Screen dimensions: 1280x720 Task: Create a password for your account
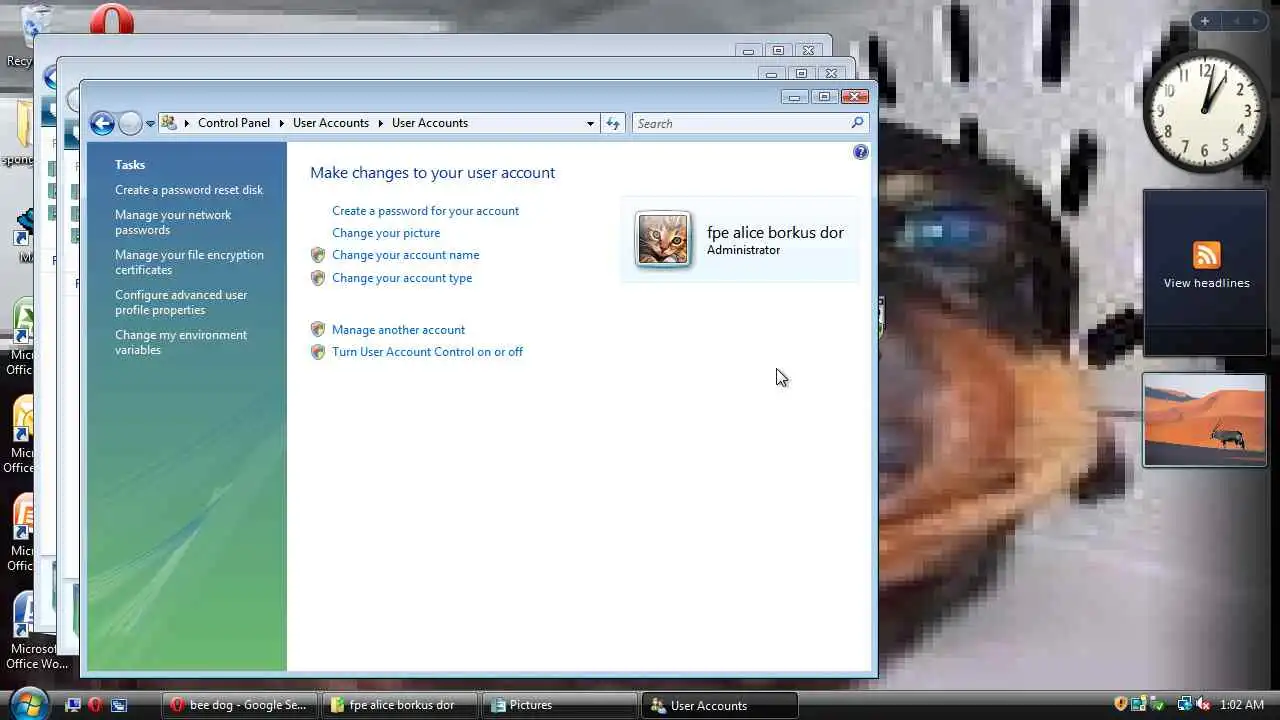click(425, 211)
